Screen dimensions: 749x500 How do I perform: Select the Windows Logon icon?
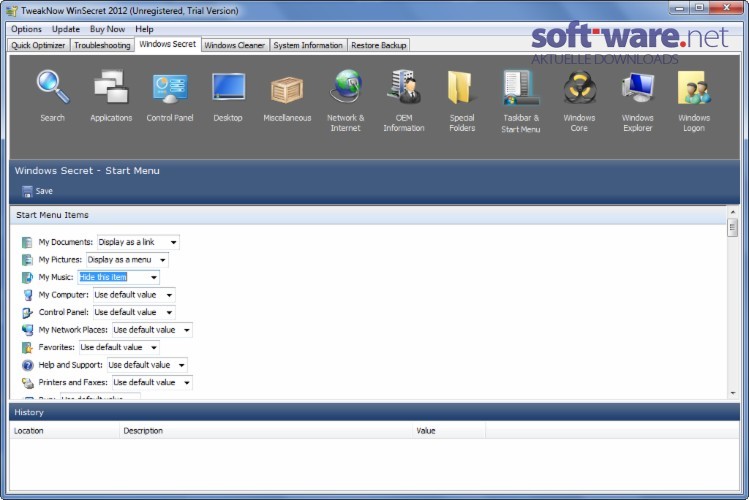coord(694,87)
